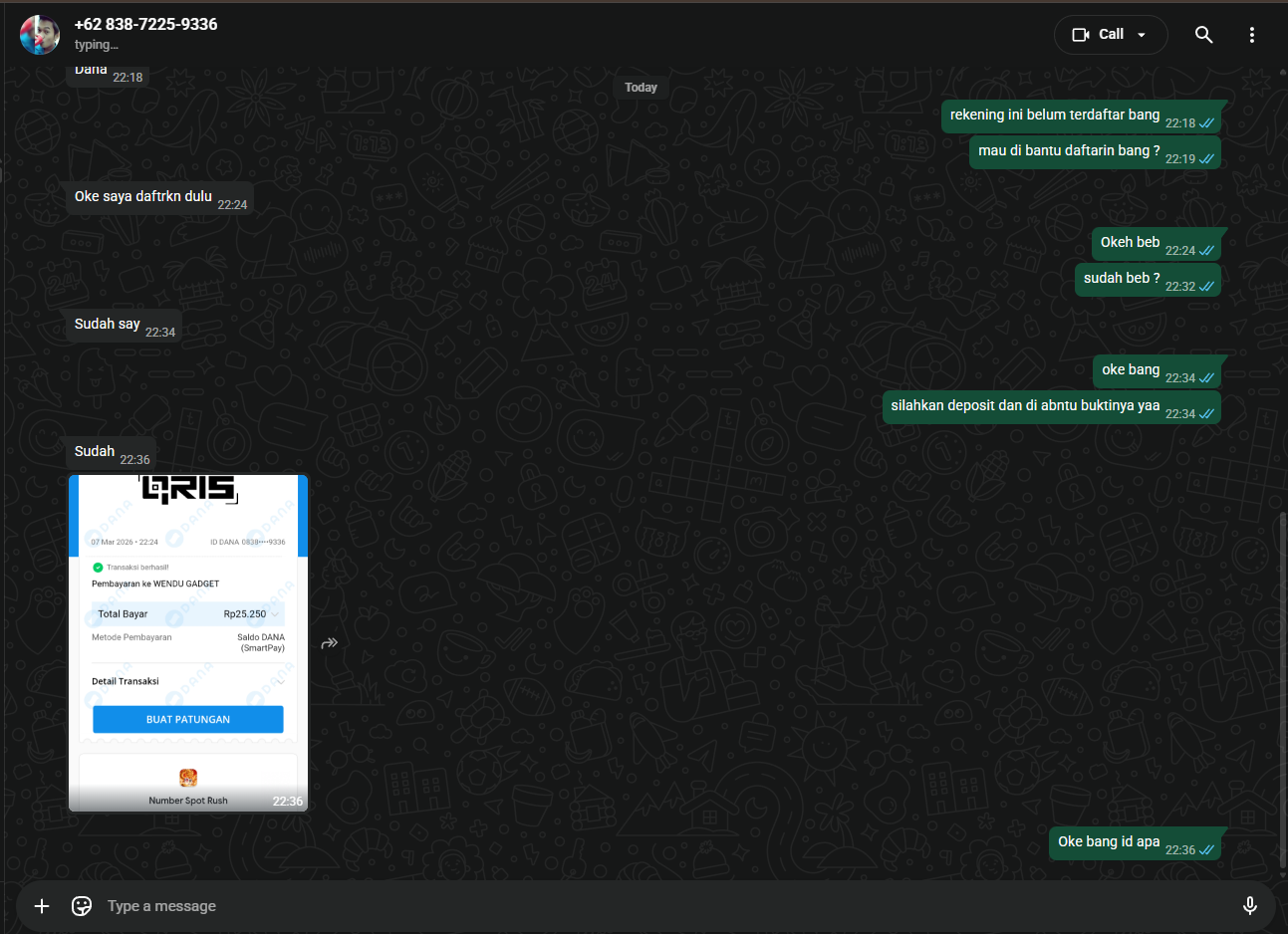The width and height of the screenshot is (1288, 934).
Task: Click read ticks on "oke bang"
Action: tap(1206, 378)
